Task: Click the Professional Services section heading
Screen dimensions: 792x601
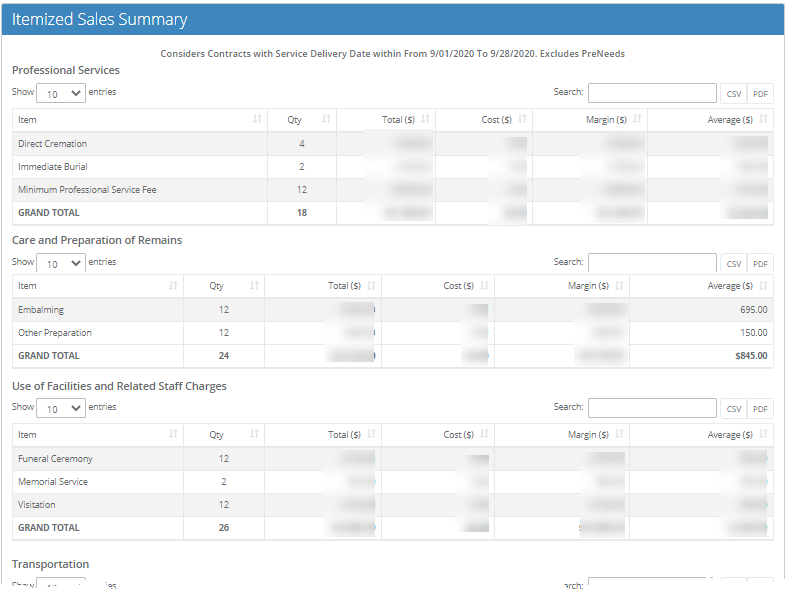Action: coord(66,70)
